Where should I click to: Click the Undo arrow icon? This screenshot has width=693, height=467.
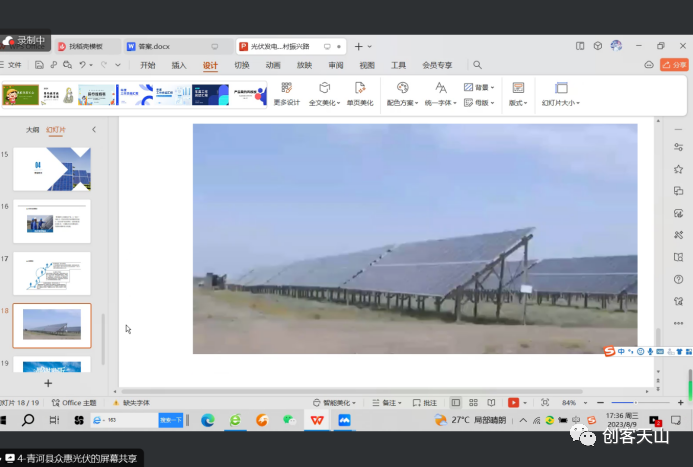[x=82, y=65]
